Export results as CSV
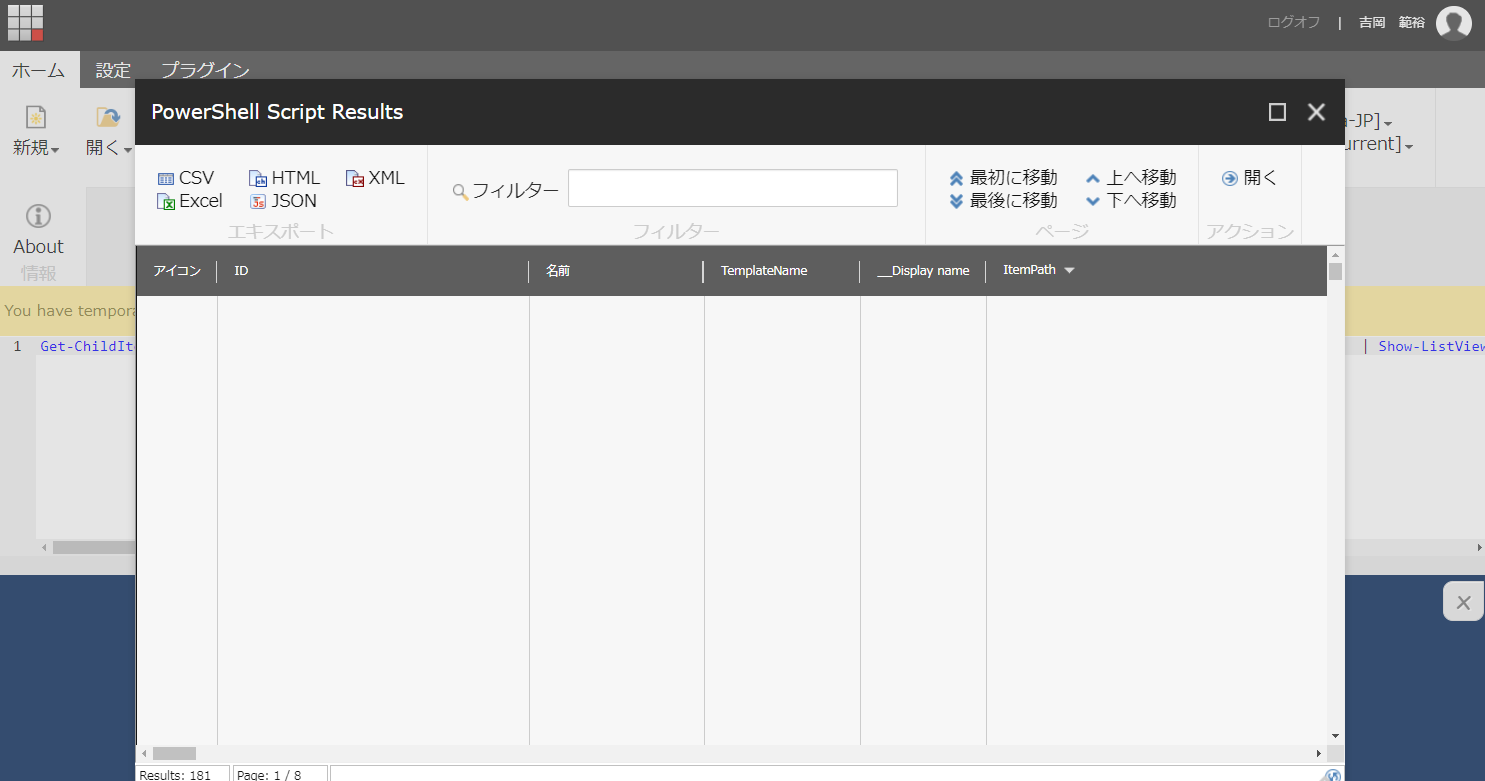Image resolution: width=1485 pixels, height=781 pixels. pos(186,178)
